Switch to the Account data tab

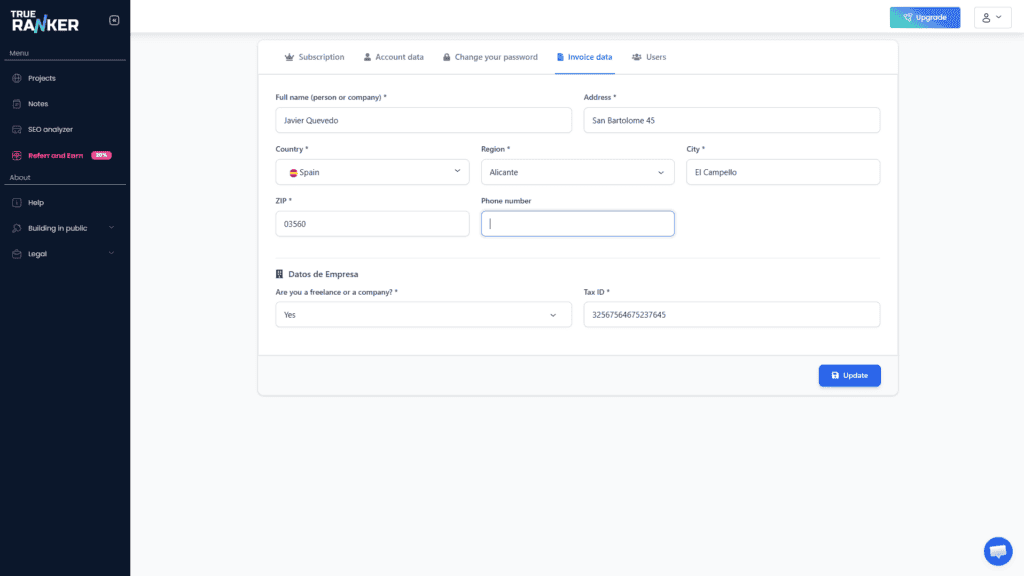pos(393,57)
